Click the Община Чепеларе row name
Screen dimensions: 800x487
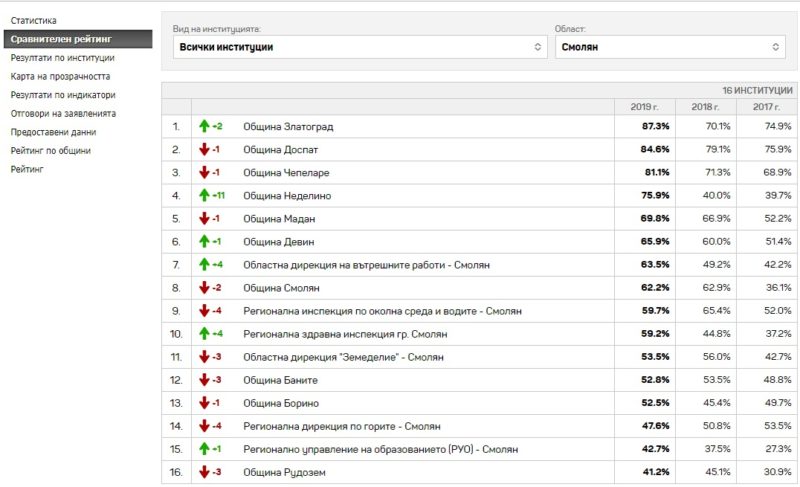point(286,173)
